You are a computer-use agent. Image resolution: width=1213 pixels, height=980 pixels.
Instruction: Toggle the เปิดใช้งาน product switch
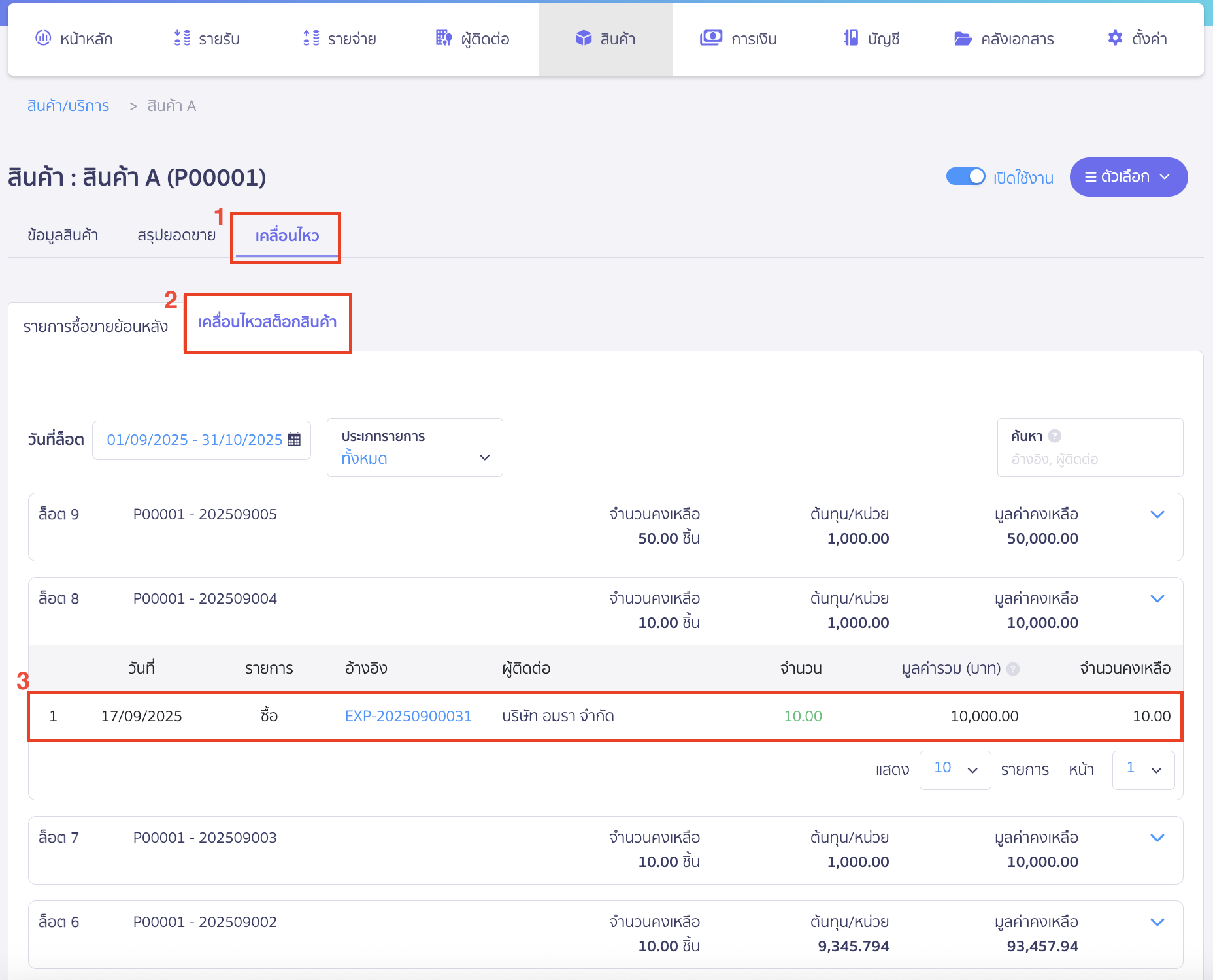pyautogui.click(x=965, y=177)
